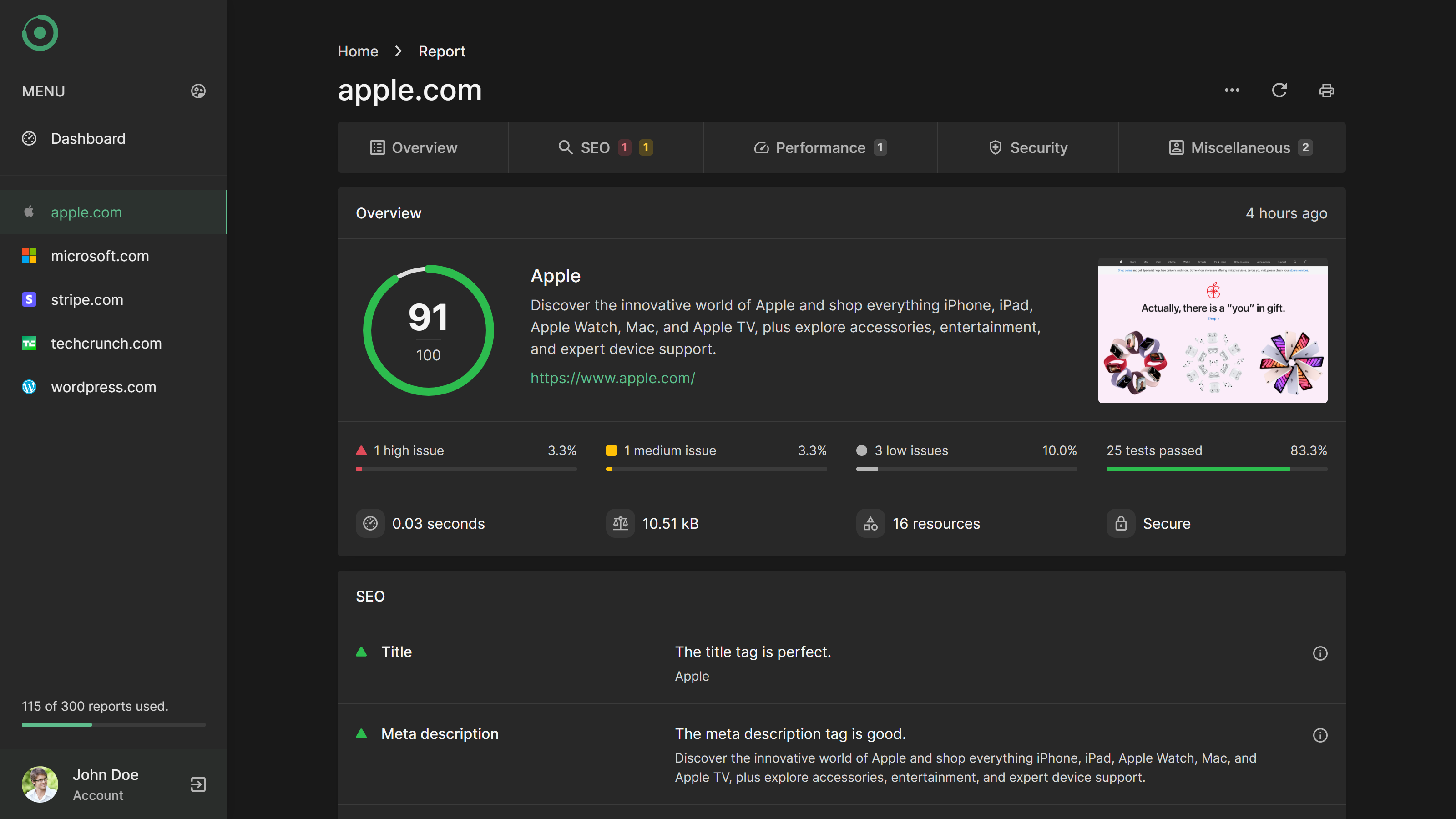Click the logout icon next to John Doe
1456x819 pixels.
198,784
